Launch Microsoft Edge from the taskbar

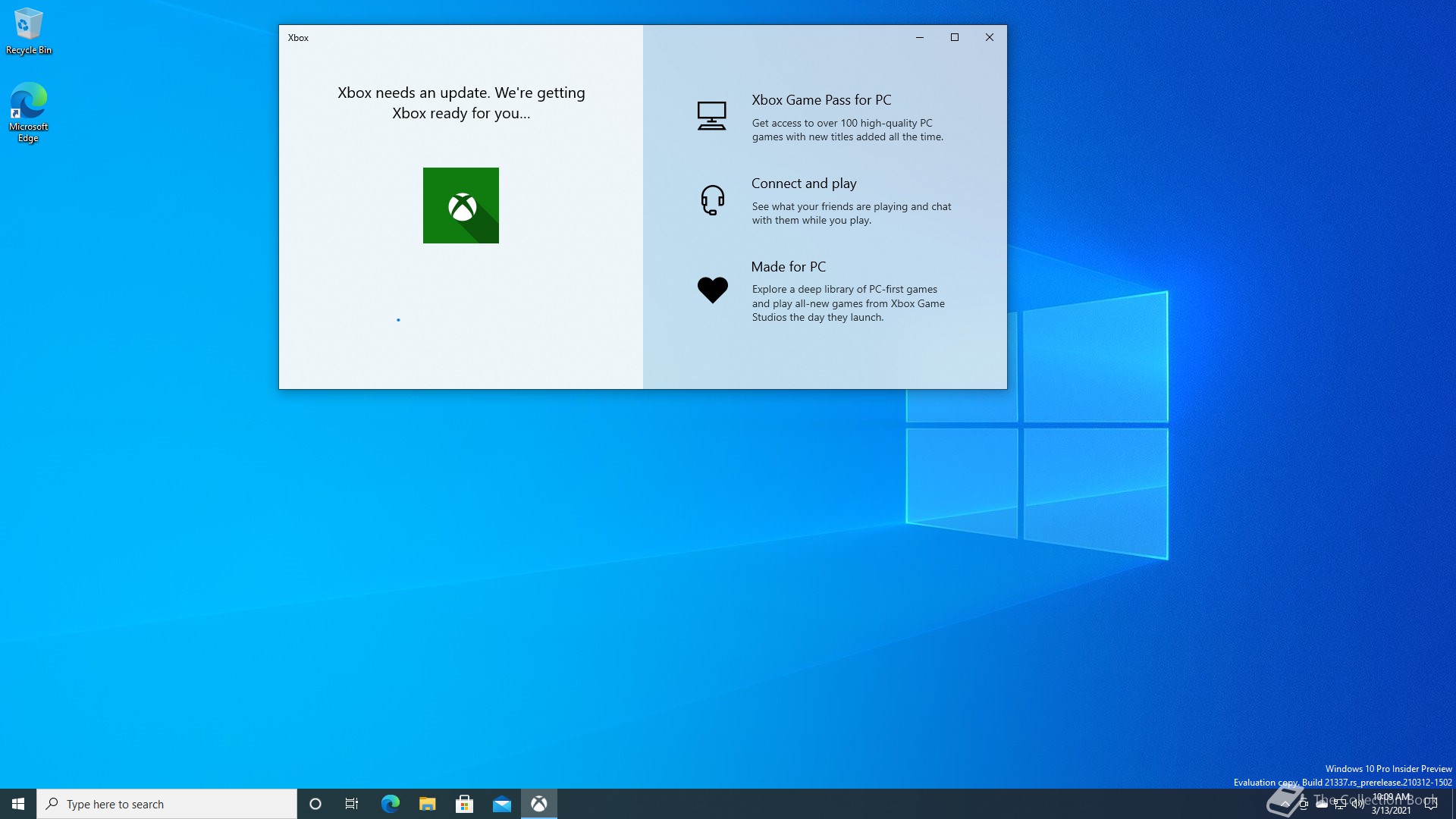(390, 804)
